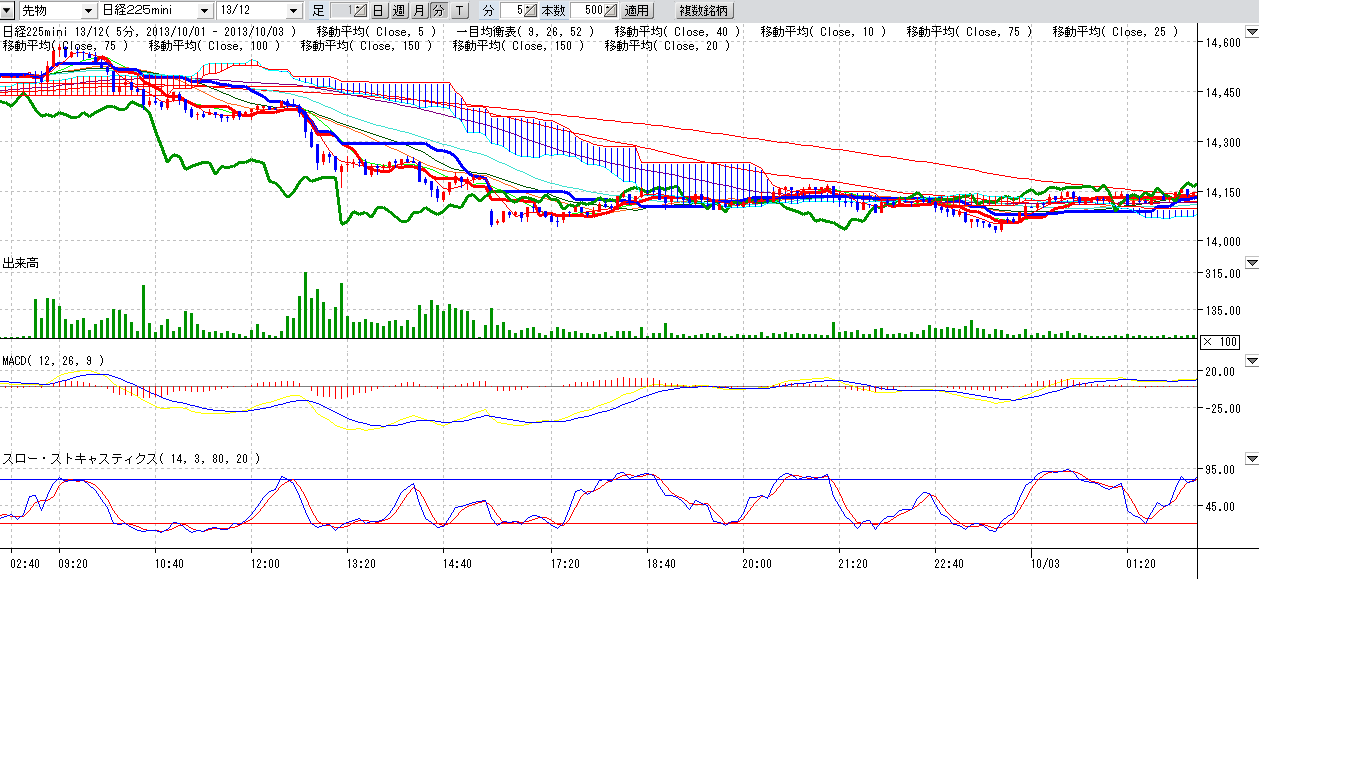Switch to monthly (月) candles
The width and height of the screenshot is (1366, 768).
pyautogui.click(x=418, y=10)
